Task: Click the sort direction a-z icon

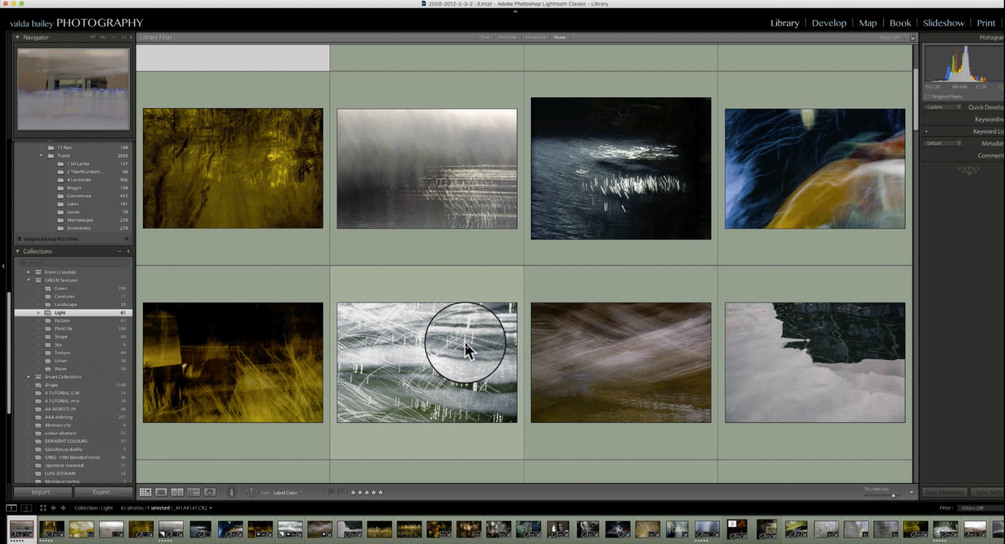Action: click(250, 492)
